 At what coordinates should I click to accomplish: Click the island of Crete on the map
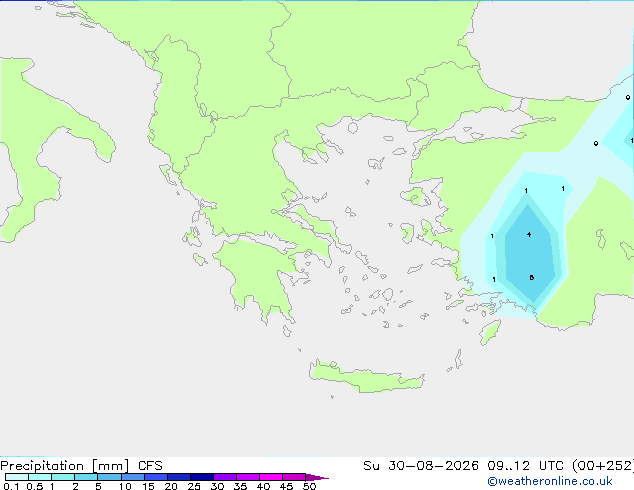tap(366, 377)
